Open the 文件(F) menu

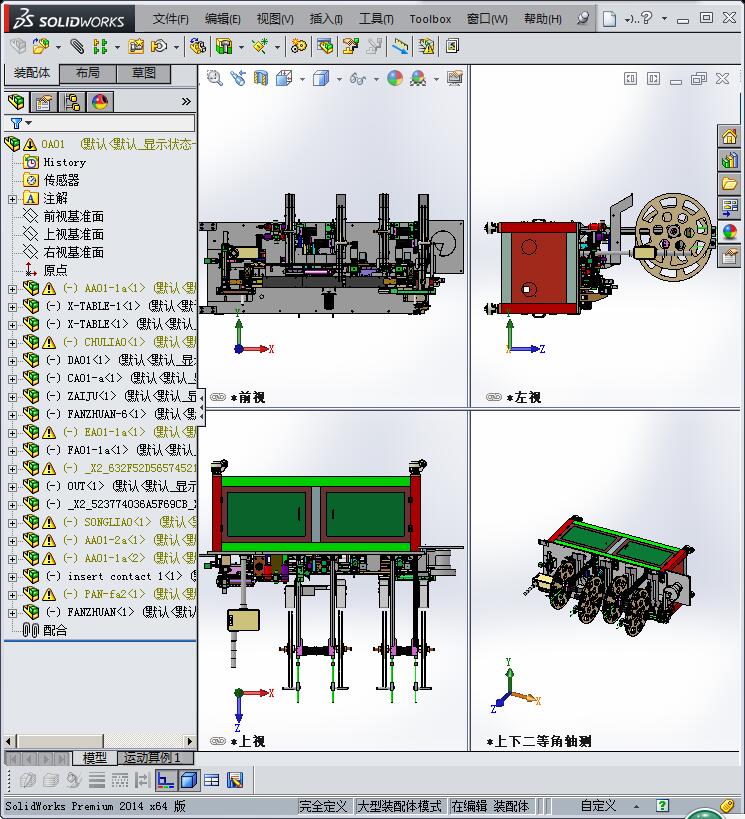click(170, 19)
